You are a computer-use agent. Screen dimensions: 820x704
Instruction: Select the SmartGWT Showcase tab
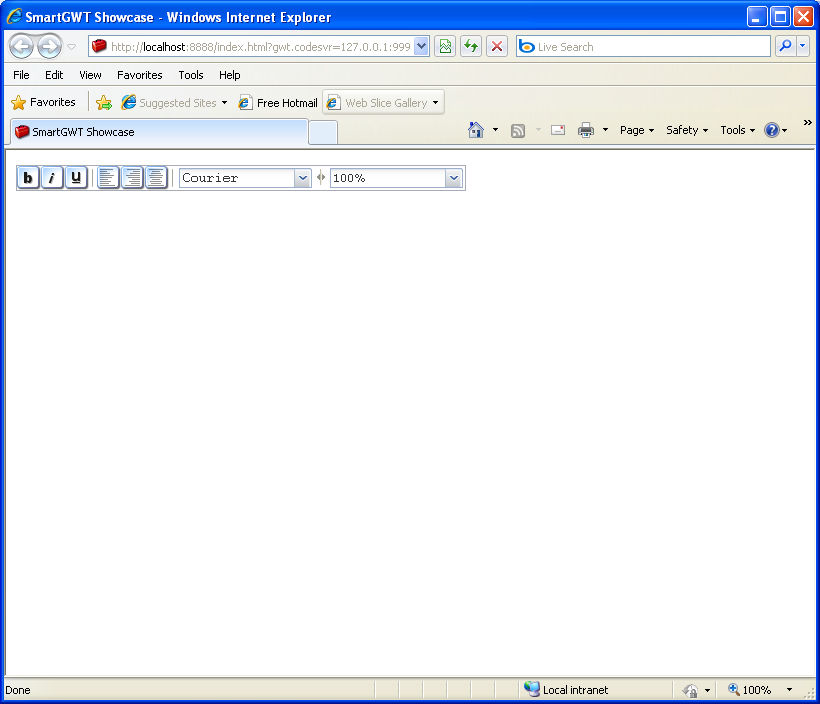158,132
